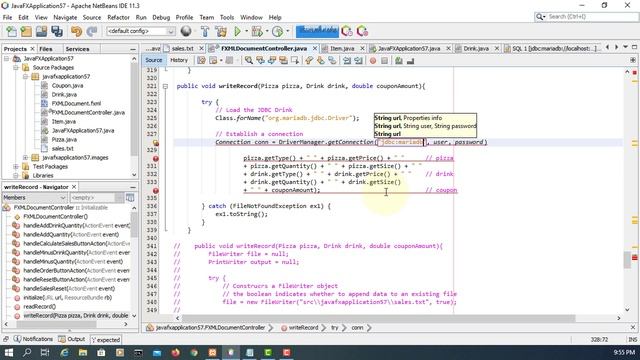Click the red Start Macro Recording icon
This screenshot has height=360, width=640.
pos(373,61)
